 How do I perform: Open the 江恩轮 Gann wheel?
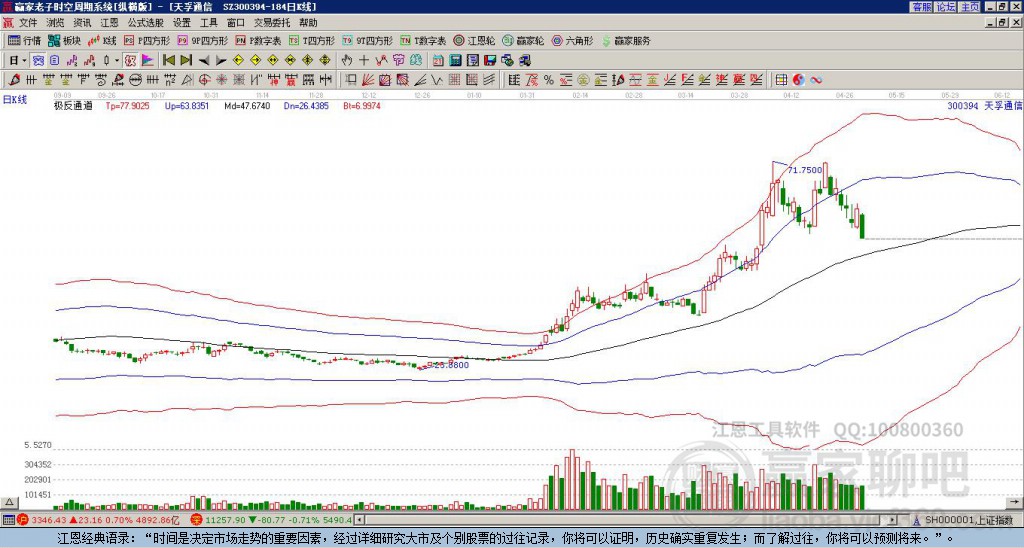(x=475, y=40)
